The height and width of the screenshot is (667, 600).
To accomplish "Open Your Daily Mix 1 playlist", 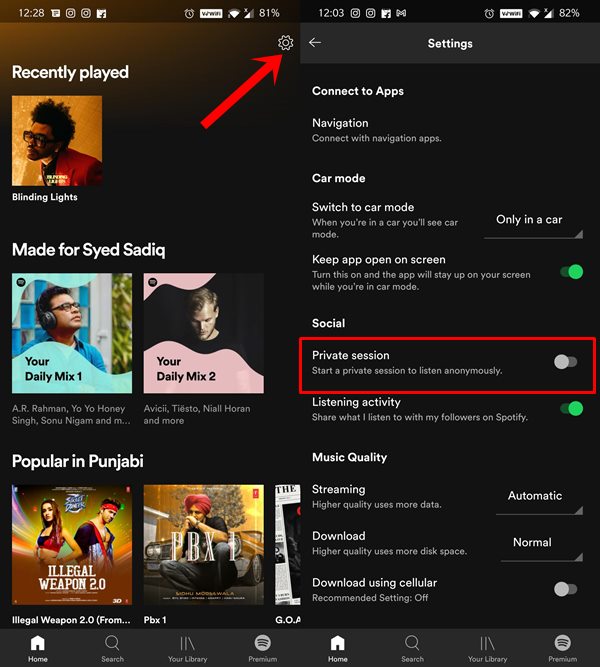I will (x=72, y=333).
